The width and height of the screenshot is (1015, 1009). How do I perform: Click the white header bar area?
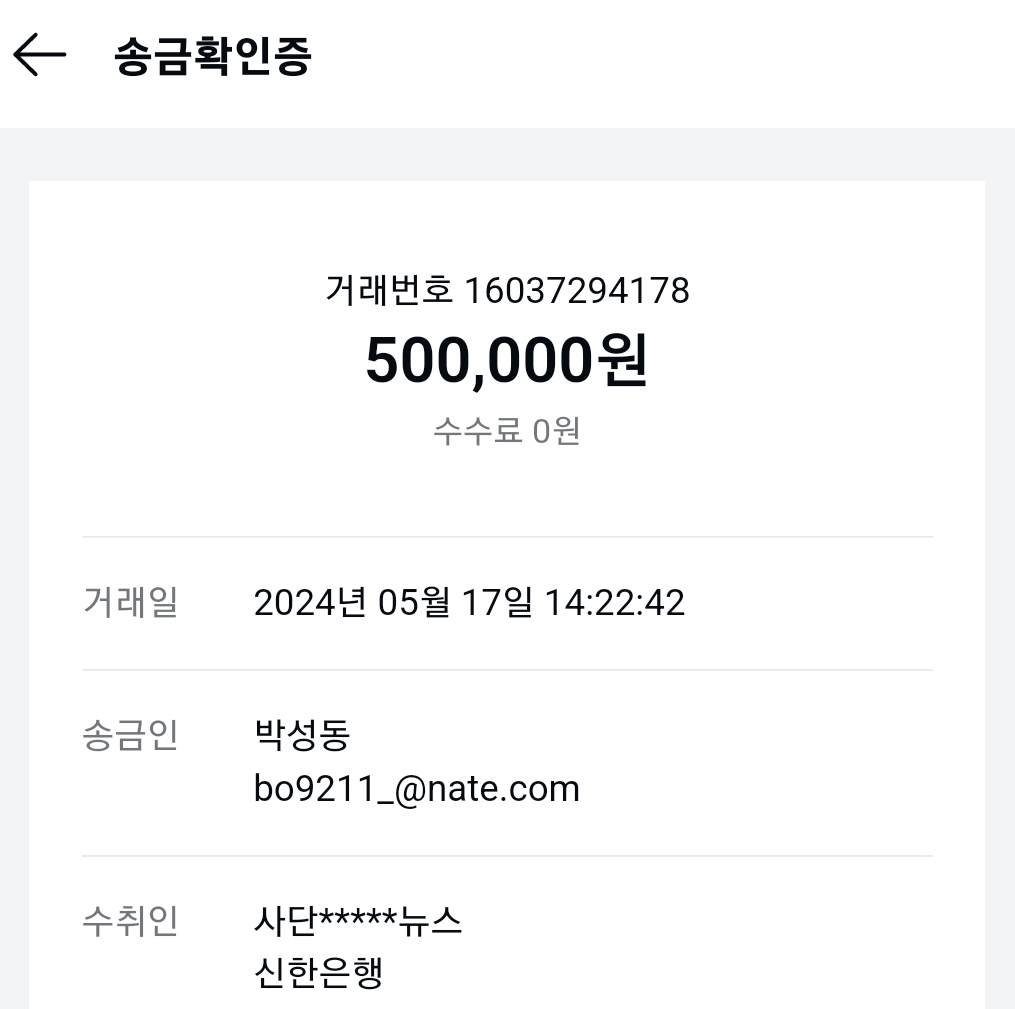(647, 63)
